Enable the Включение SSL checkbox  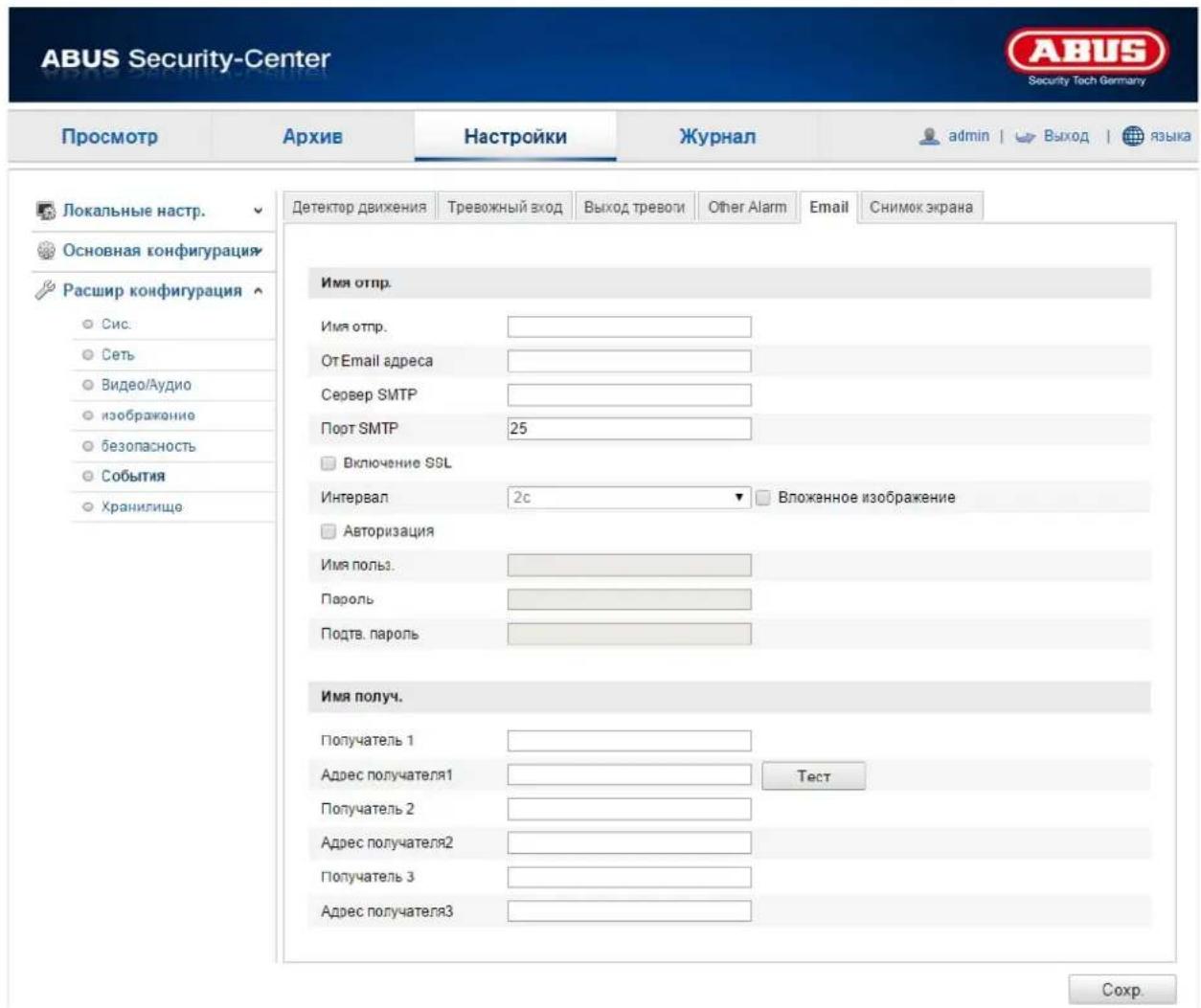tap(329, 463)
